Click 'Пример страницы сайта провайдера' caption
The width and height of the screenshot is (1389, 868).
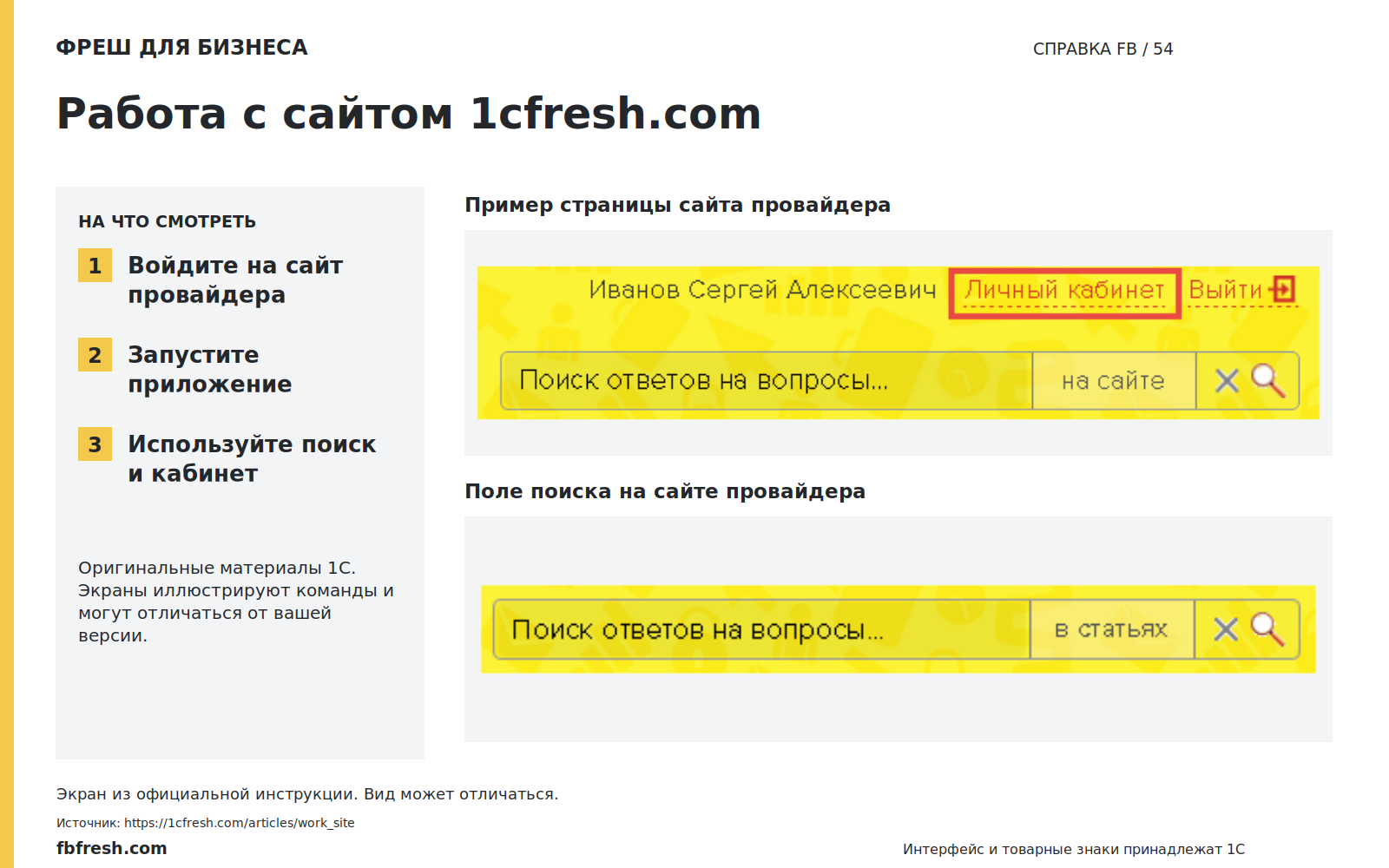click(x=677, y=205)
